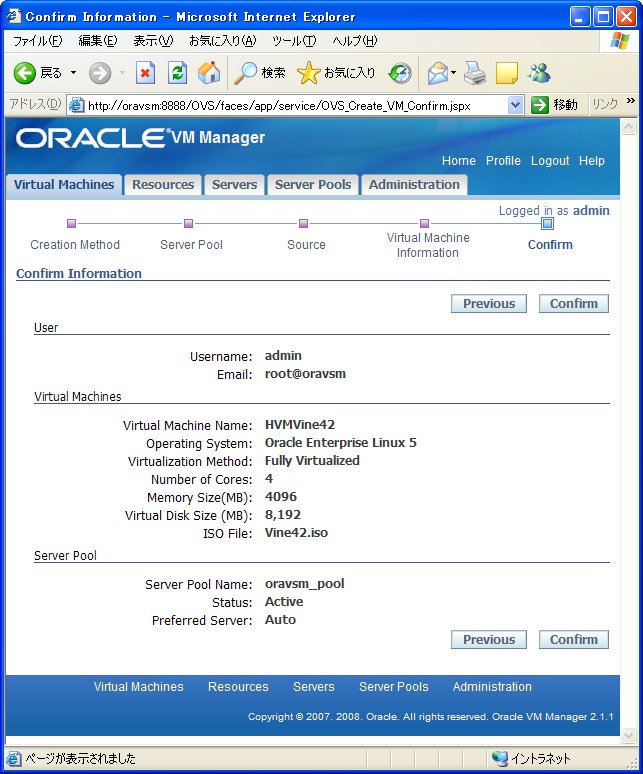Screen dimensions: 643x774
Task: Click the HVMVine42 machine name value
Action: 300,425
